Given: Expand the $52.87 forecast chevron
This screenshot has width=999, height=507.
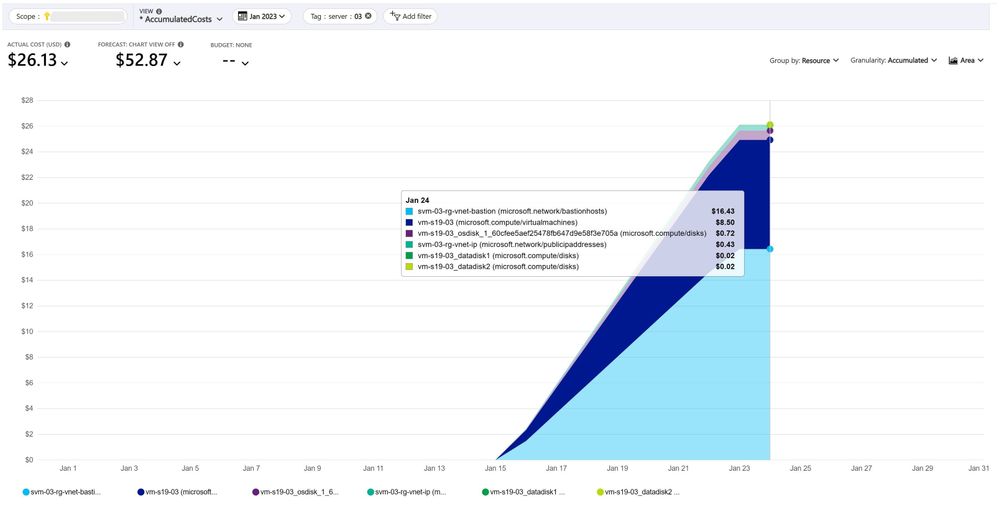Looking at the screenshot, I should point(177,63).
